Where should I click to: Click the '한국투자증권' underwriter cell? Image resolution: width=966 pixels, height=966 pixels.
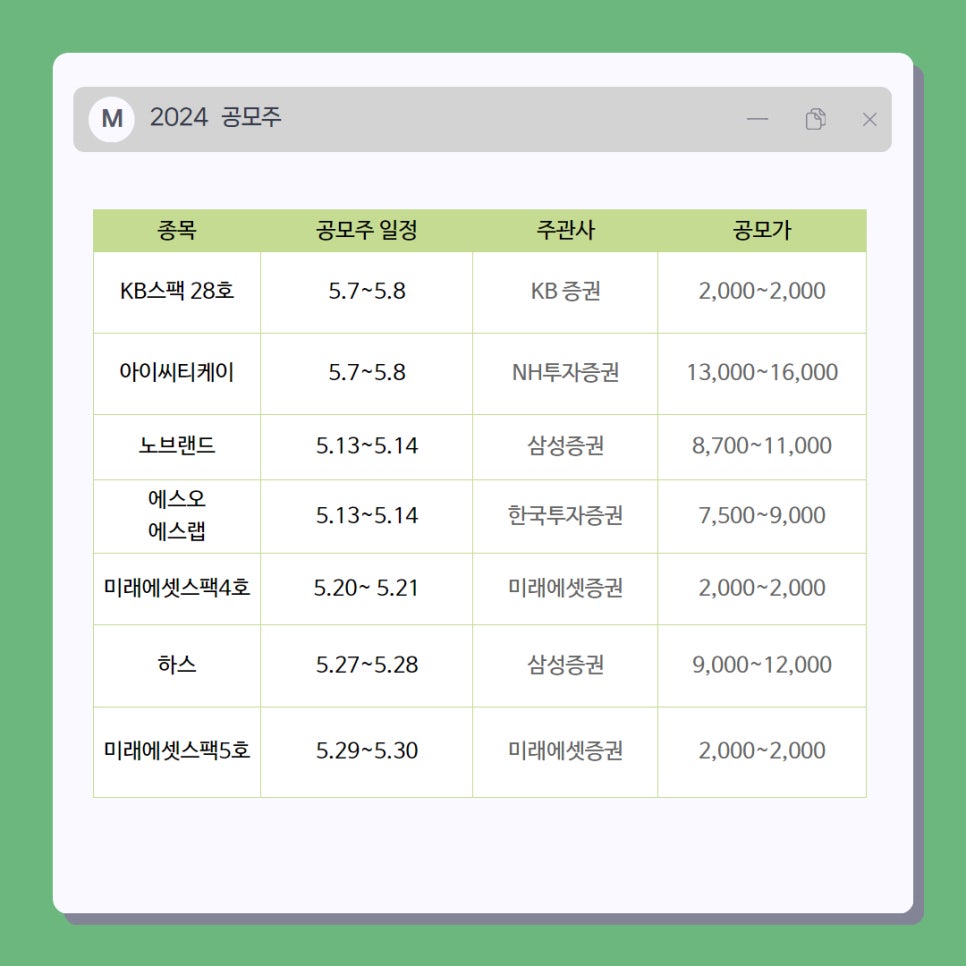click(x=565, y=516)
